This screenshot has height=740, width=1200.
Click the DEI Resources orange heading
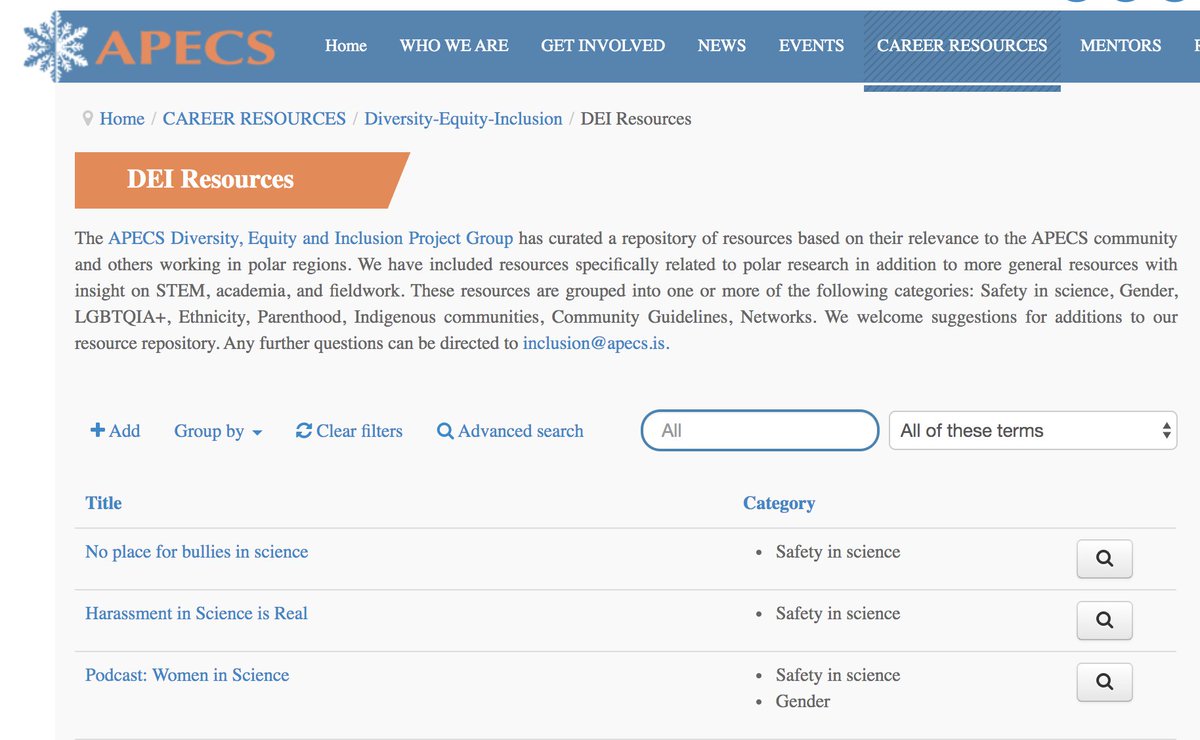point(242,180)
